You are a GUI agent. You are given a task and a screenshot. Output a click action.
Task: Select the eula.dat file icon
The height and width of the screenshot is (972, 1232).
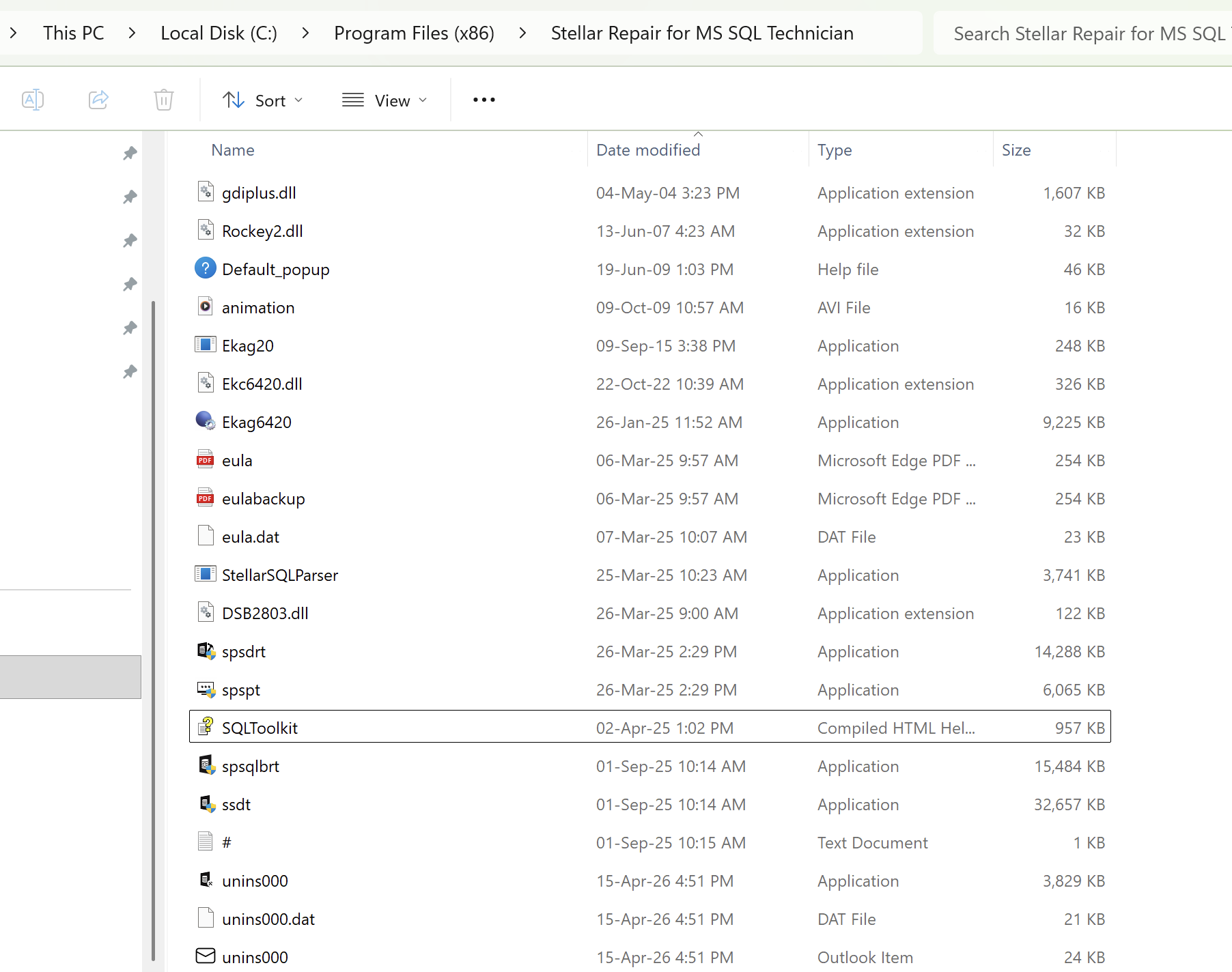pyautogui.click(x=206, y=536)
